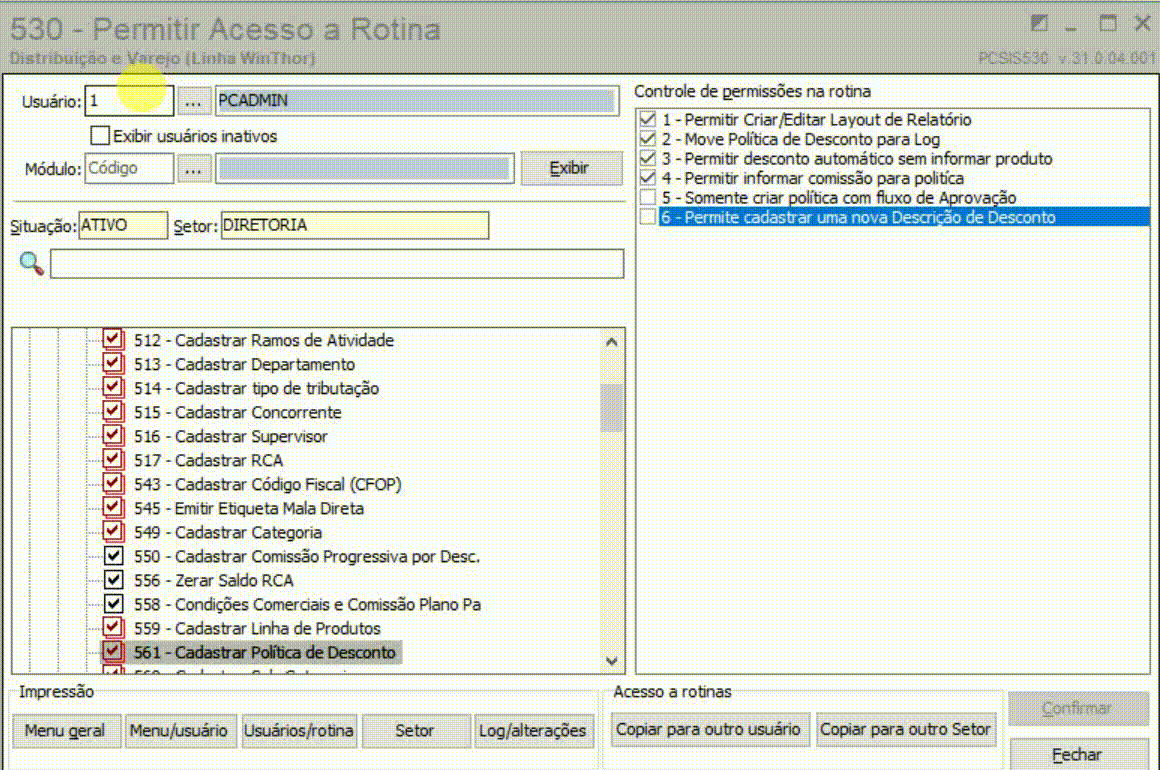Toggle checkbox for 561 Cadastrar Política de Desconto

point(112,651)
